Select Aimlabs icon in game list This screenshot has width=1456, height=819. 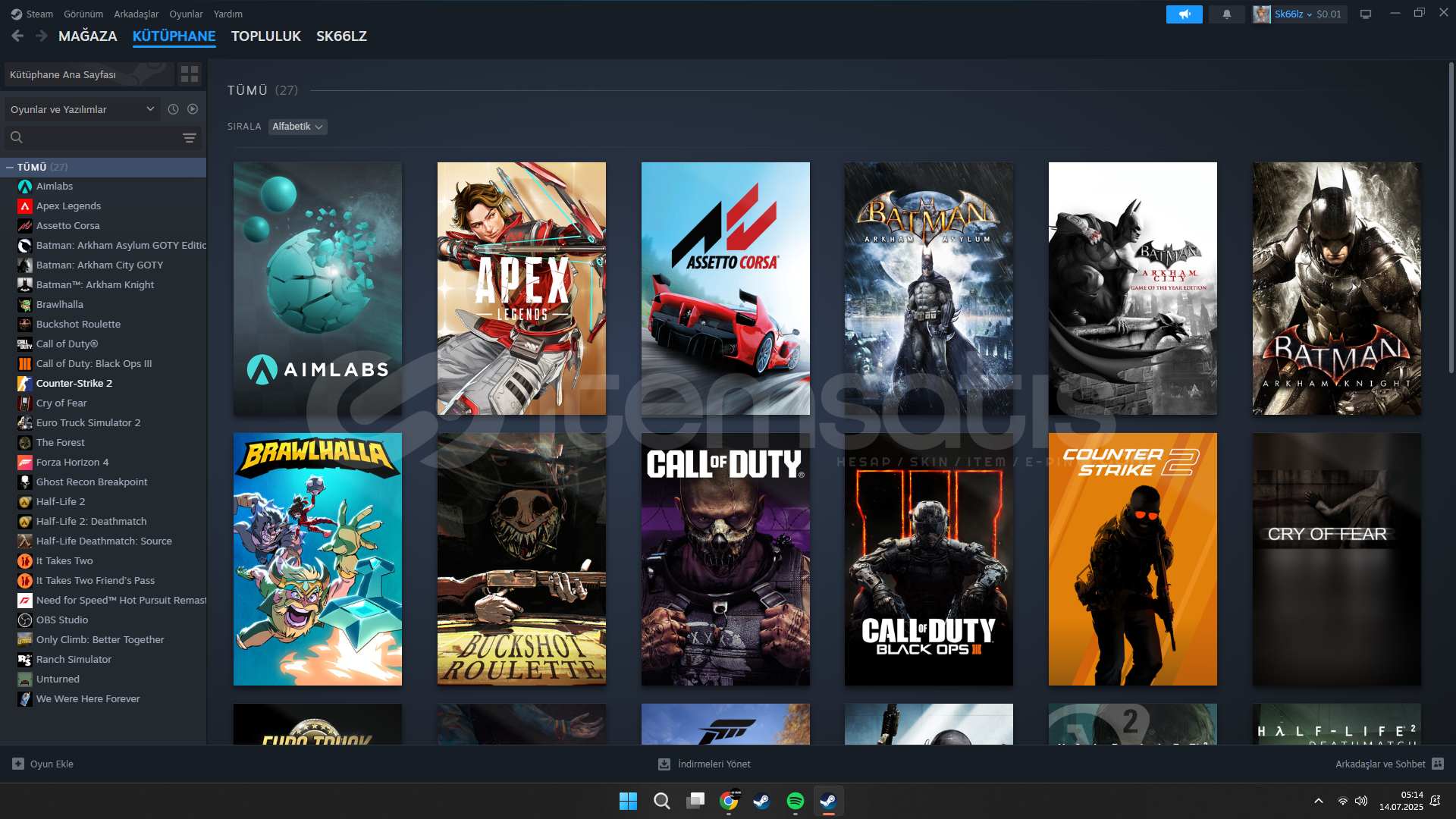click(x=25, y=187)
